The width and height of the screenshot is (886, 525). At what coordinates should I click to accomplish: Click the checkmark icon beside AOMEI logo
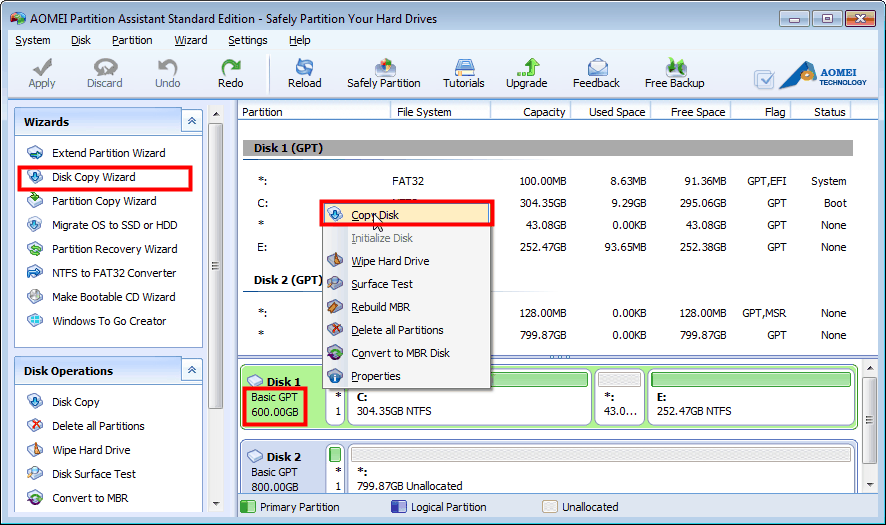point(764,80)
